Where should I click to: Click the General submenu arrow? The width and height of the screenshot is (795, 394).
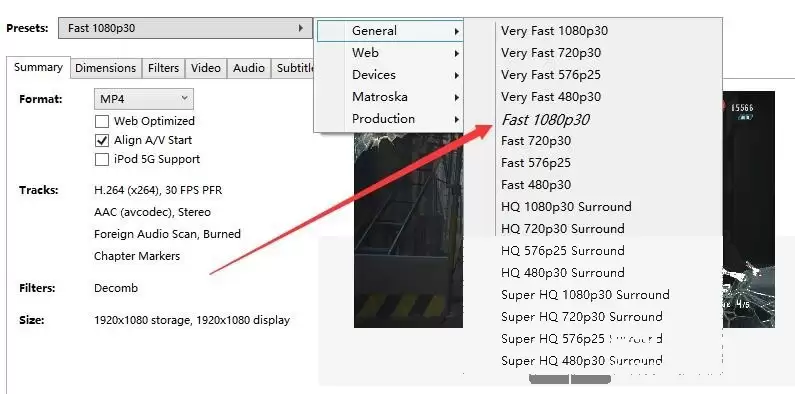point(456,31)
